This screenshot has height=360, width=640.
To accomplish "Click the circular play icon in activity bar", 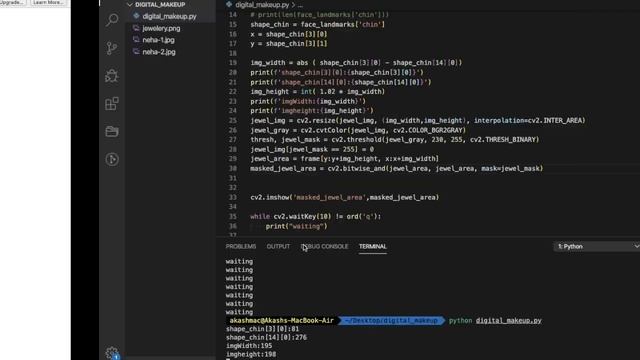I will click(112, 159).
